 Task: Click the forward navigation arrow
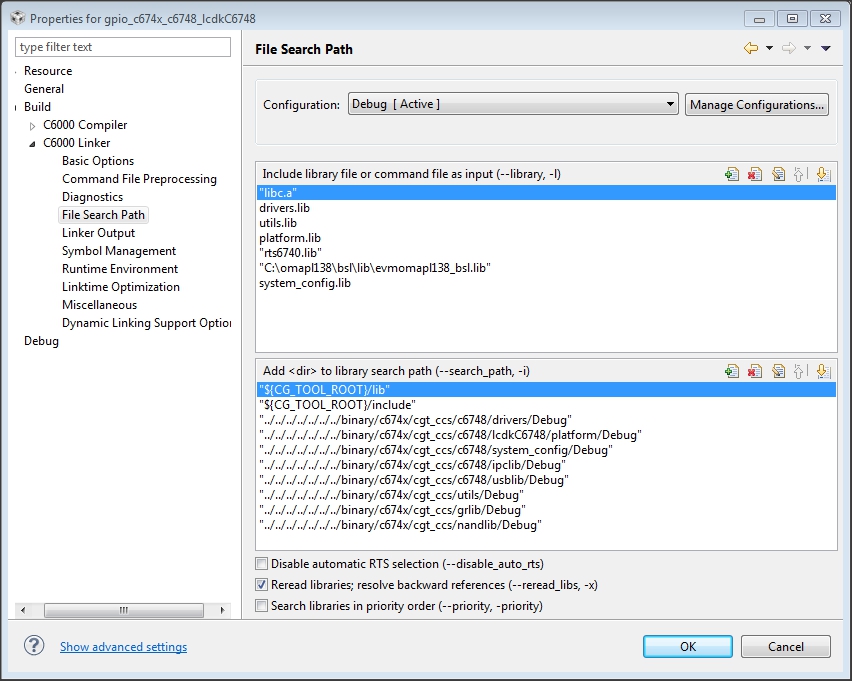click(x=788, y=48)
